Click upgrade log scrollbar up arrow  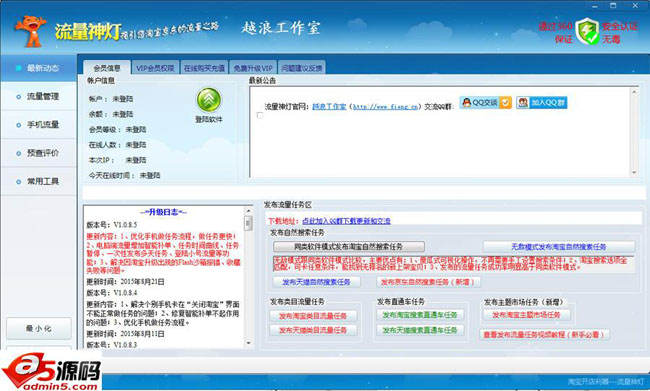pyautogui.click(x=248, y=211)
